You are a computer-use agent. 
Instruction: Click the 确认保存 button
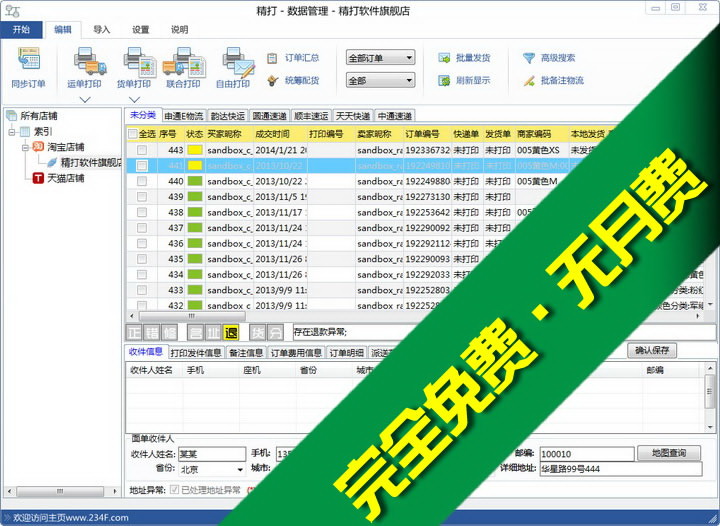tap(651, 351)
